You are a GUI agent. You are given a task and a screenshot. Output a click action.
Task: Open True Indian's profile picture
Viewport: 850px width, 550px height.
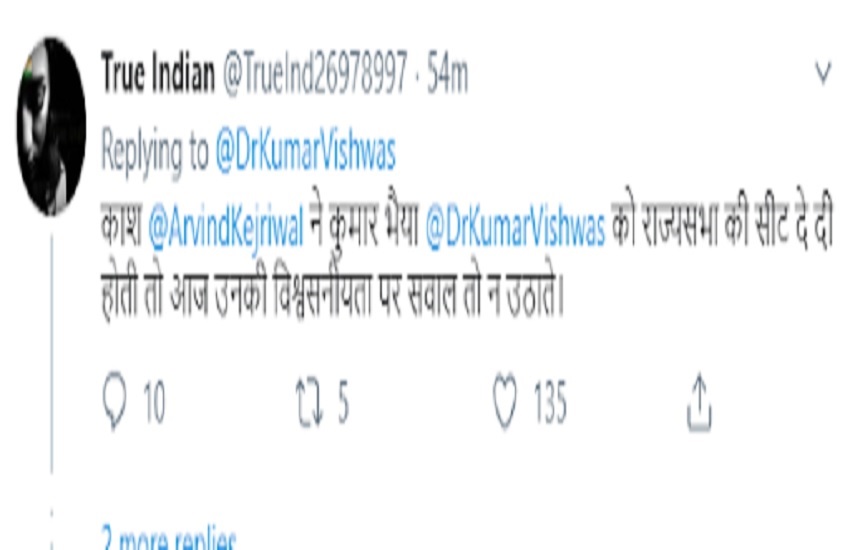(51, 126)
